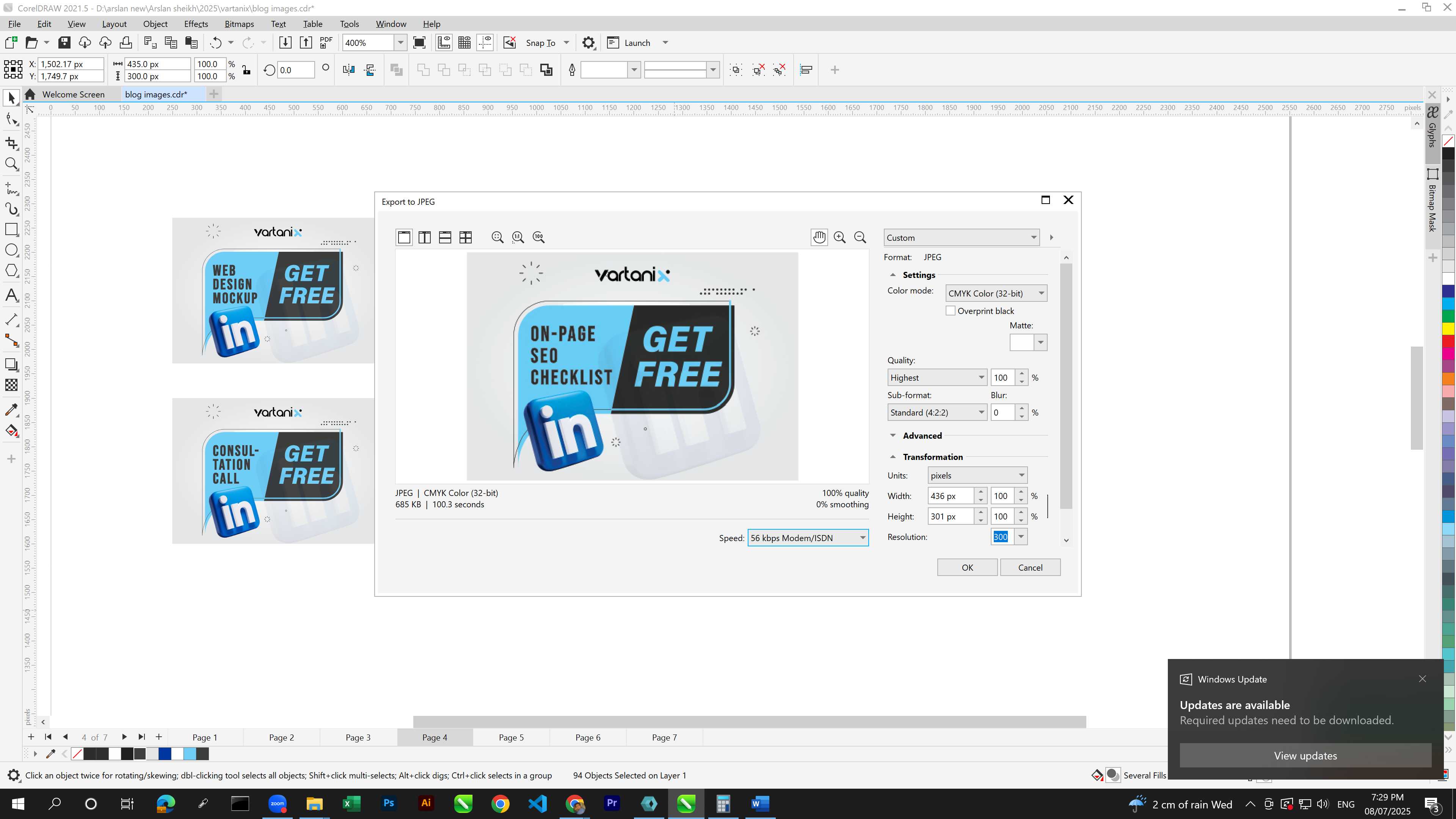The image size is (1456, 819).
Task: Open the Speed dropdown
Action: point(808,538)
